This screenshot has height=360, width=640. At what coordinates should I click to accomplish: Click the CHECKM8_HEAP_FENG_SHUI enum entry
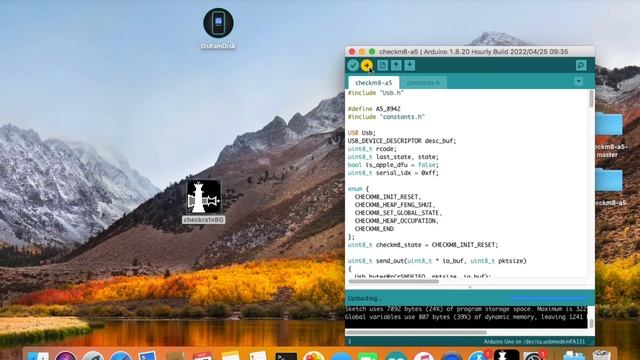tap(395, 205)
